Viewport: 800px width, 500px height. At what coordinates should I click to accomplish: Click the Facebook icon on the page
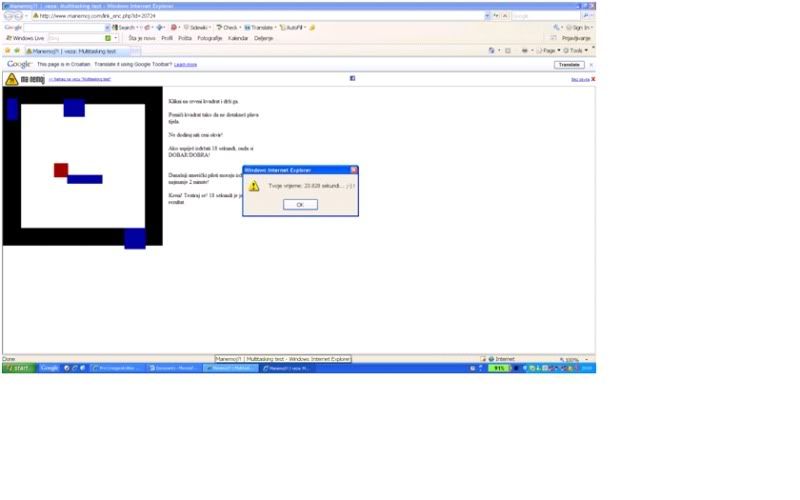pyautogui.click(x=352, y=78)
